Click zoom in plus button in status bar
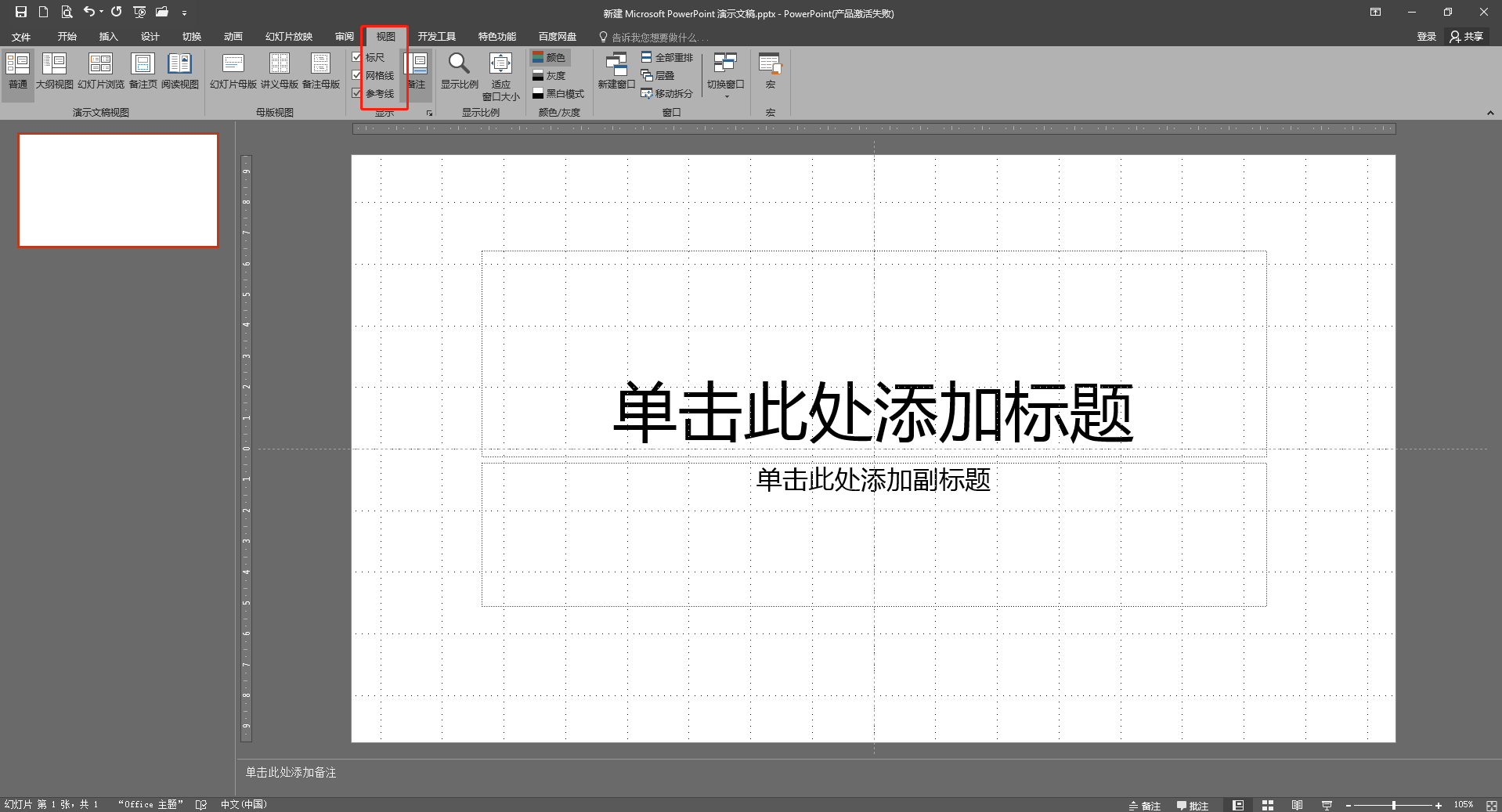Image resolution: width=1502 pixels, height=812 pixels. (x=1439, y=805)
